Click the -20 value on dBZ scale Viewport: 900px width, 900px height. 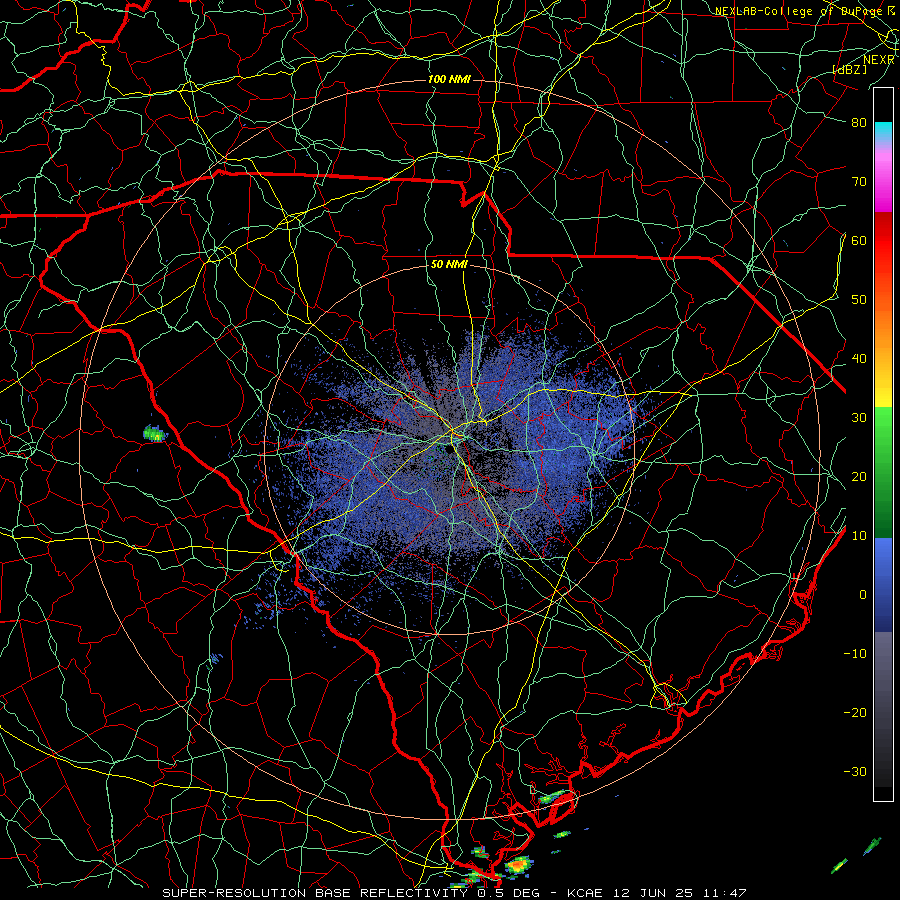coord(855,713)
